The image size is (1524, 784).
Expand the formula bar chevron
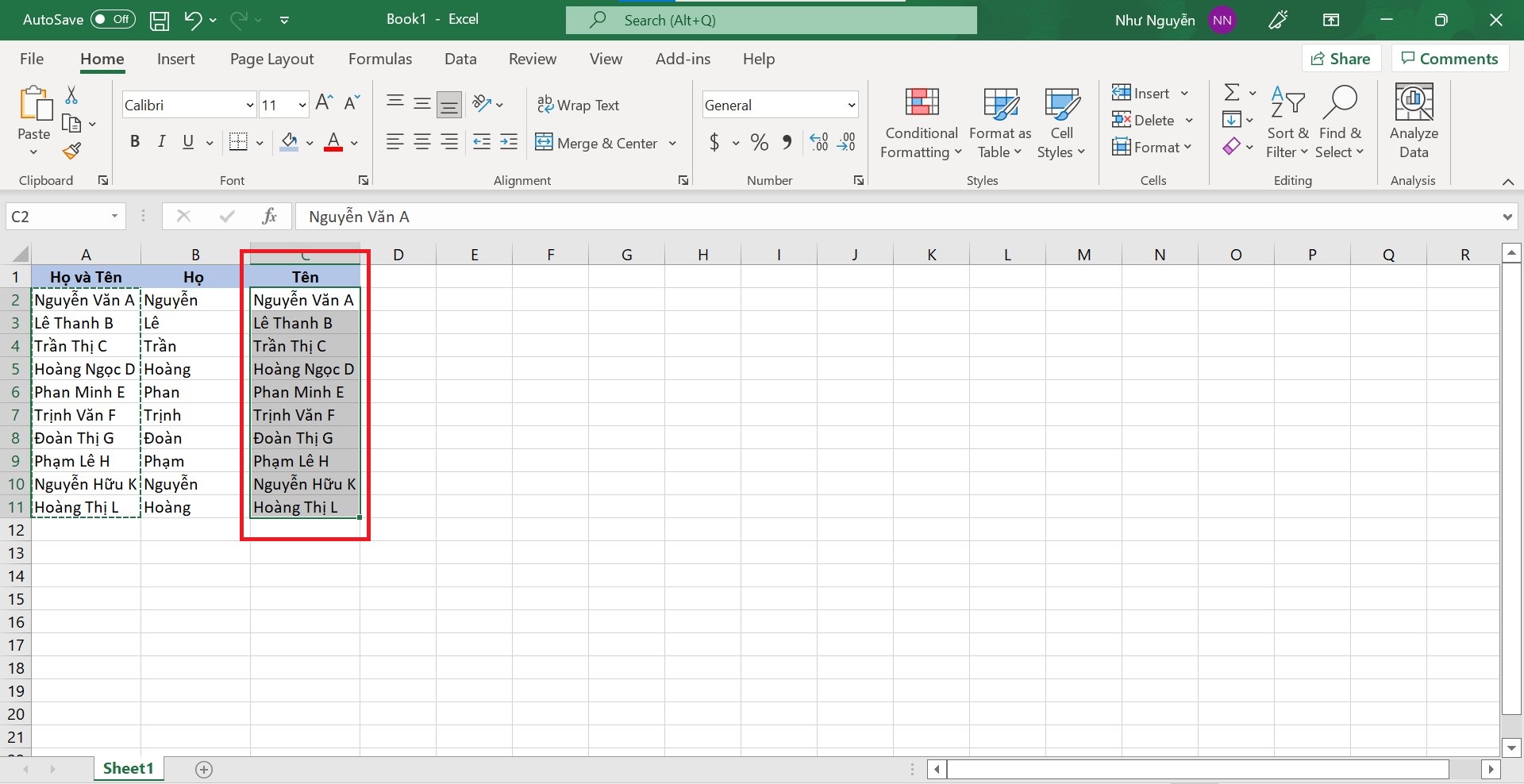(x=1507, y=217)
